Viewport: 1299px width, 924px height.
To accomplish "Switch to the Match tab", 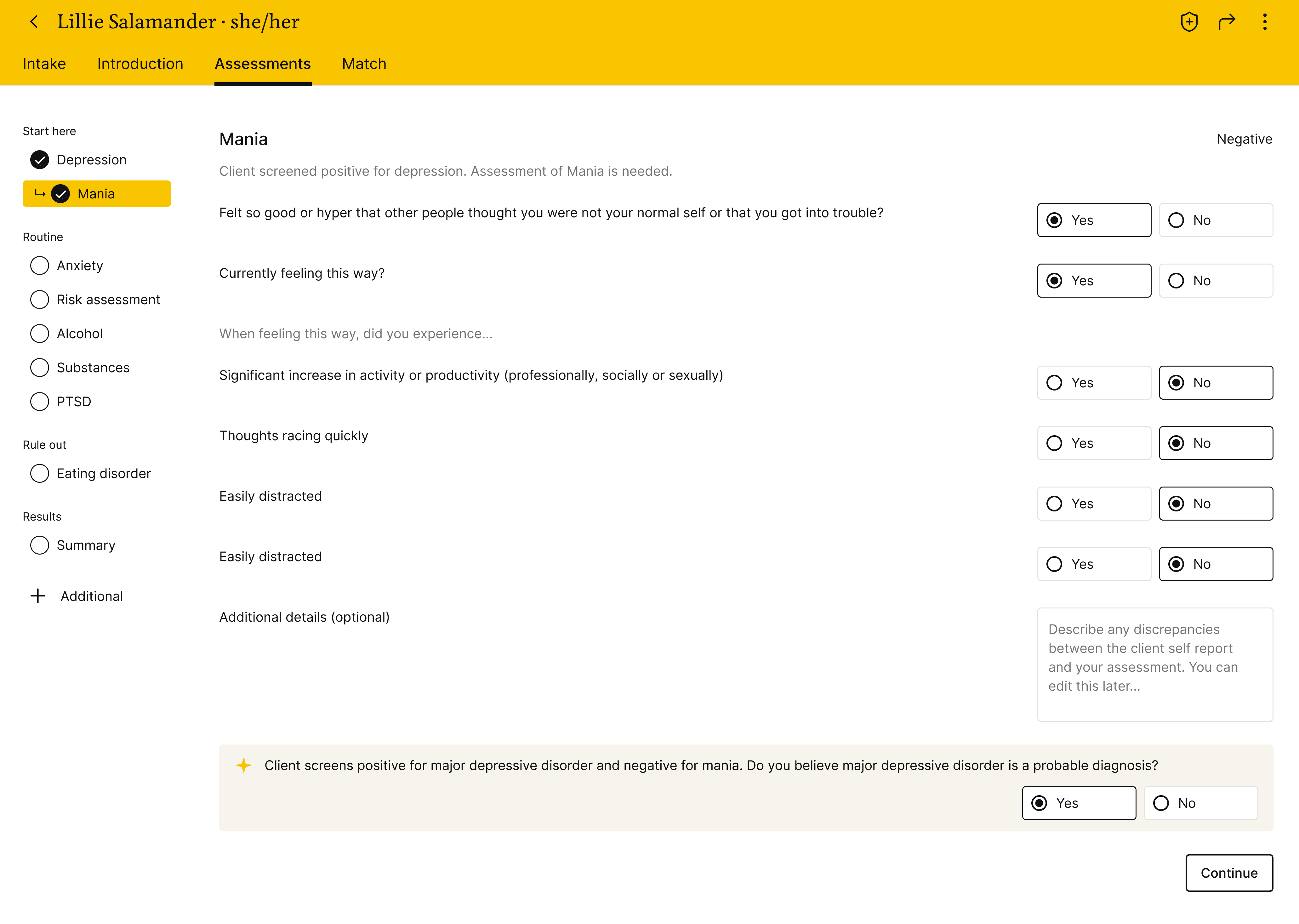I will pyautogui.click(x=364, y=64).
